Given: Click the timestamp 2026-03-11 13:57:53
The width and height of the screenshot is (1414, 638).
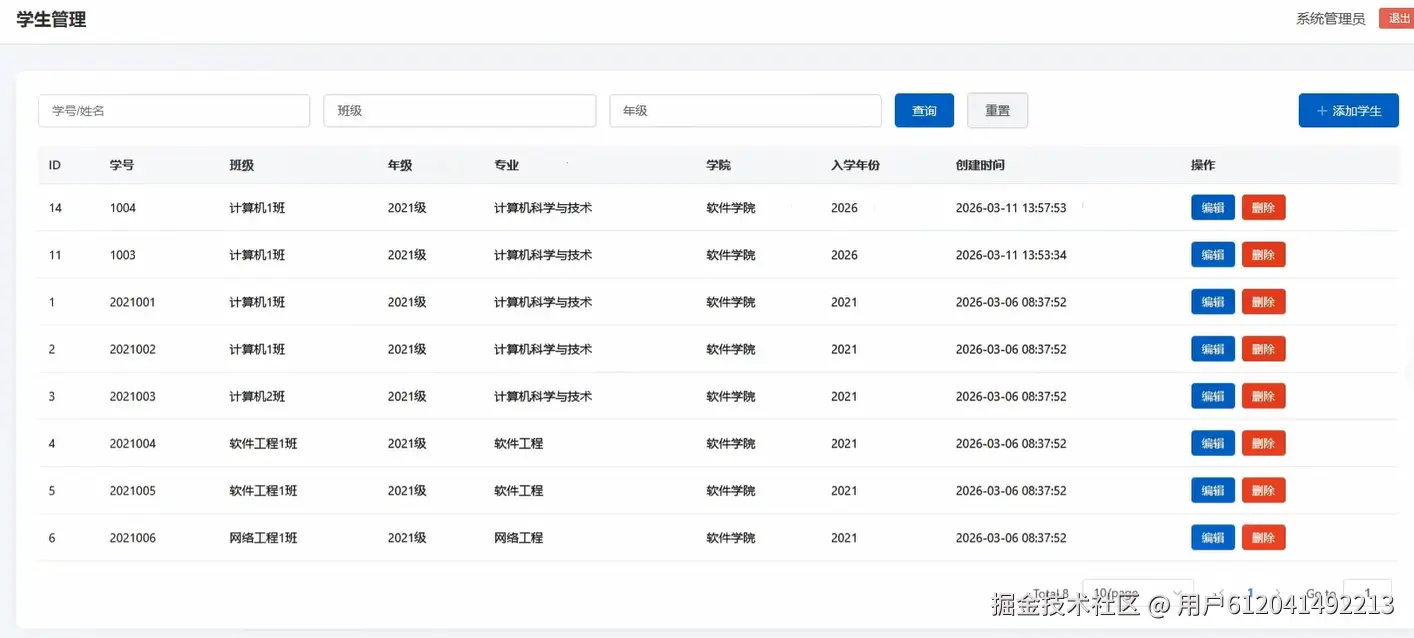Looking at the screenshot, I should tap(1011, 208).
